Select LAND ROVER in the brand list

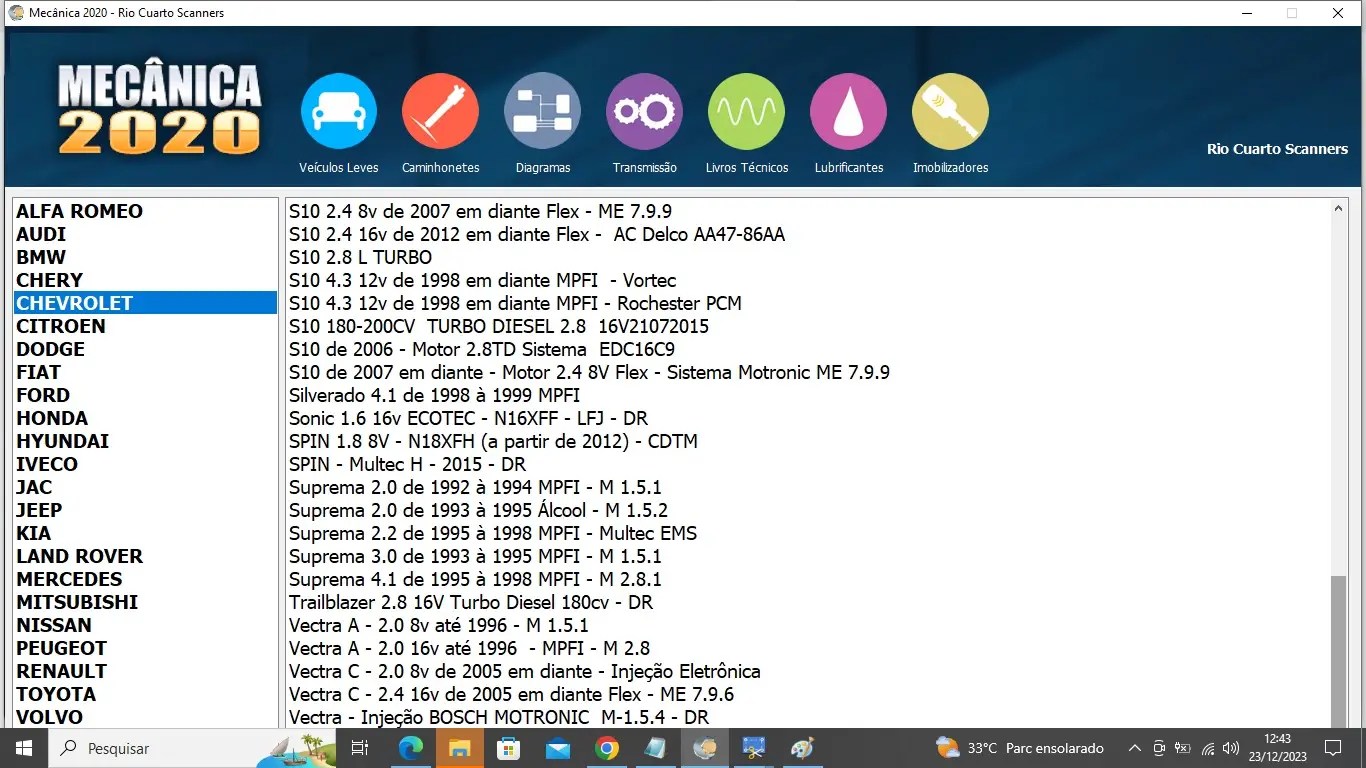pos(145,556)
